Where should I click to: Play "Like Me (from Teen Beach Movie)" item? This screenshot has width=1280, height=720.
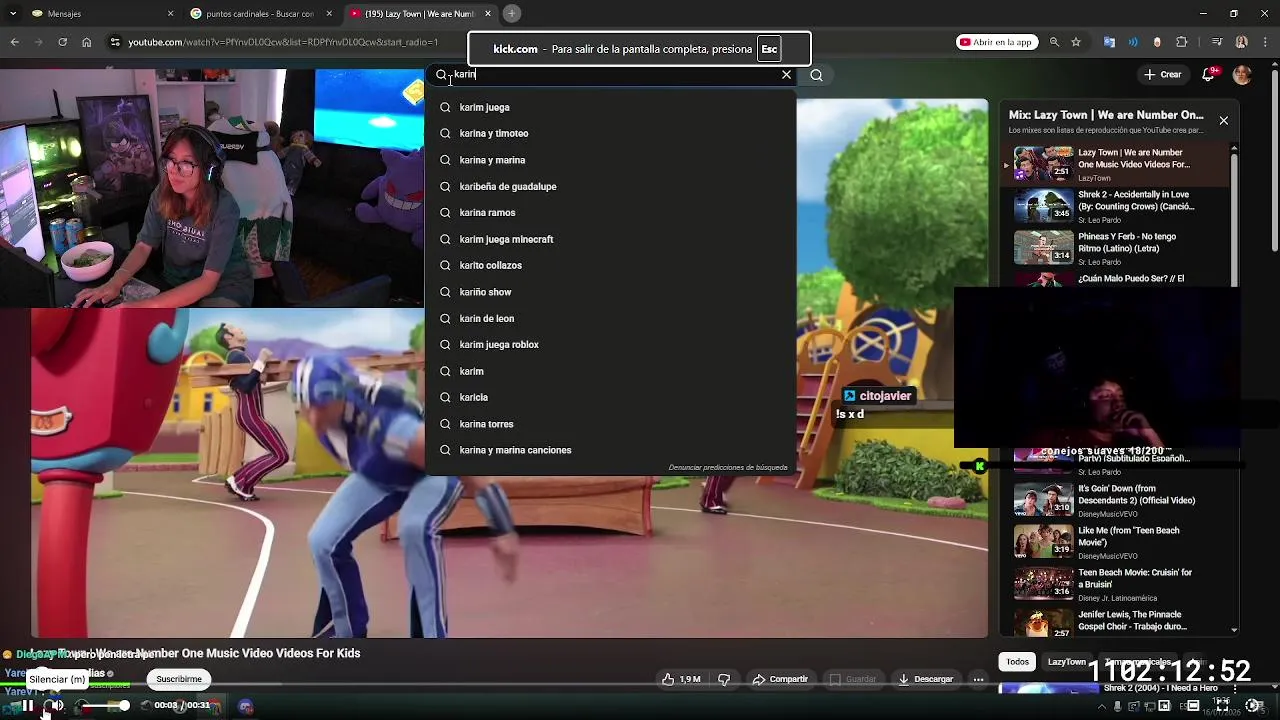click(x=1115, y=542)
